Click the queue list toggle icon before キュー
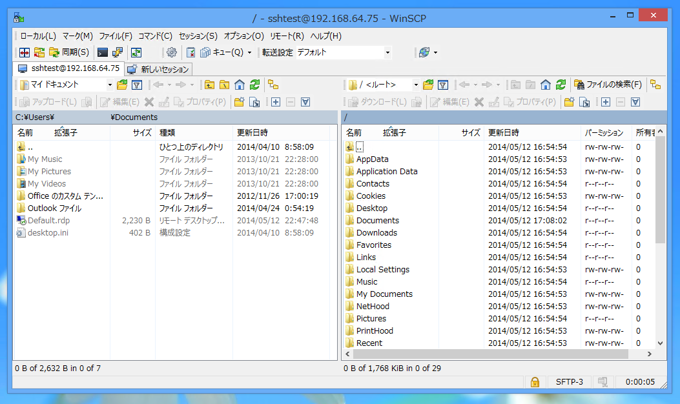 (x=190, y=52)
